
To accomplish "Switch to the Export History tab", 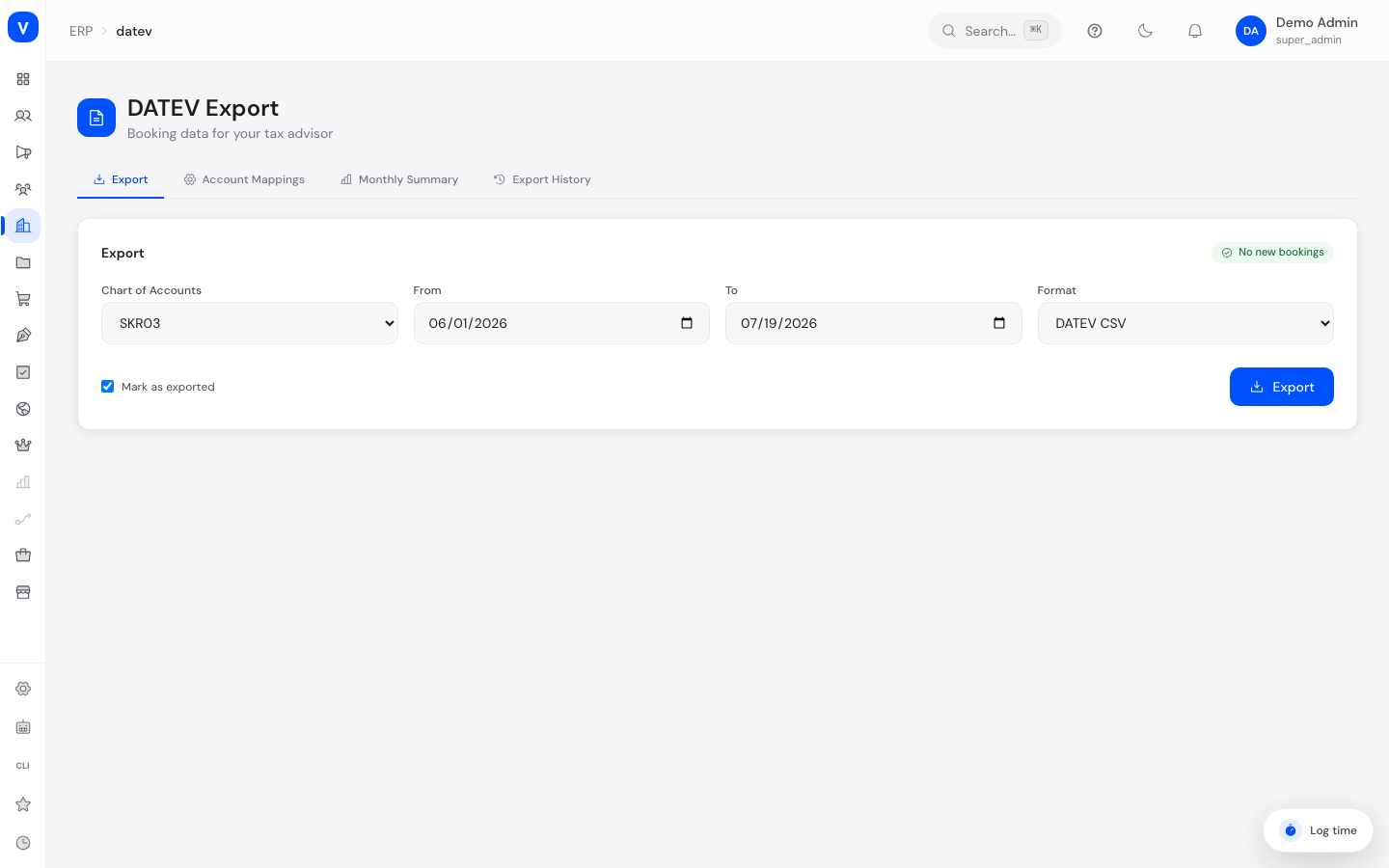I will 542,179.
